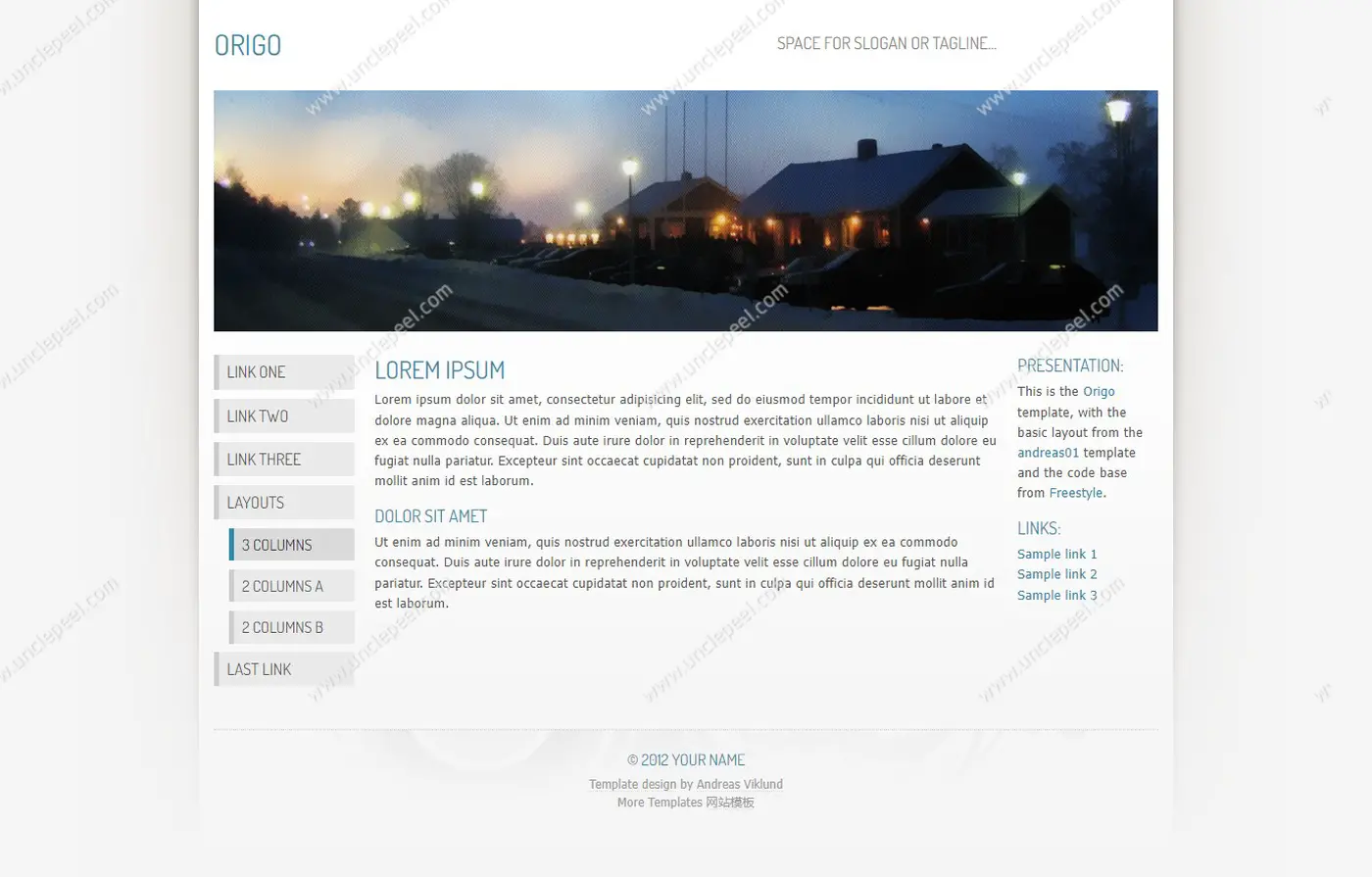Screen dimensions: 1372x877
Task: Open the Freestyle link in sidebar
Action: [1075, 493]
